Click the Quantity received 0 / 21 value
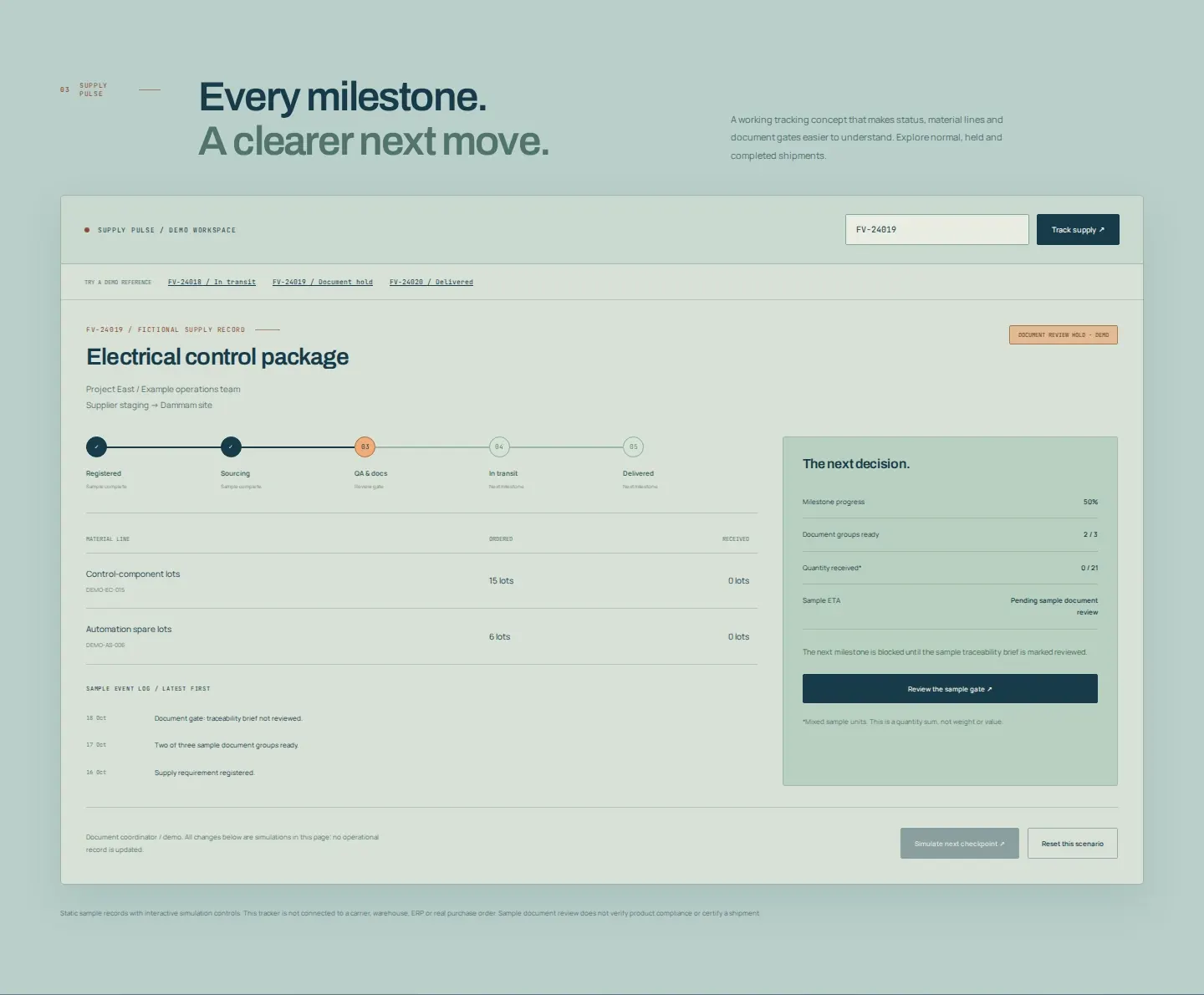 click(1089, 569)
